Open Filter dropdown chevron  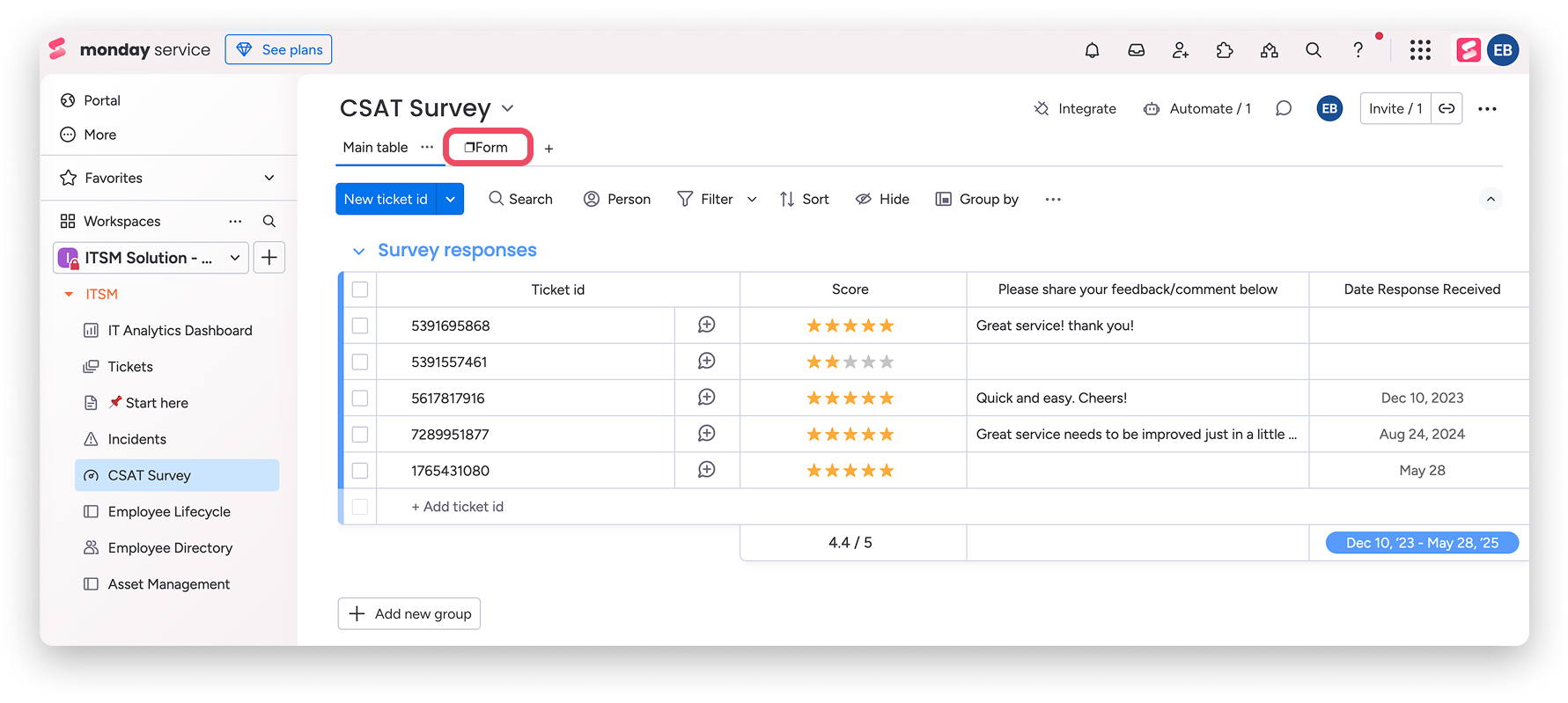(752, 200)
